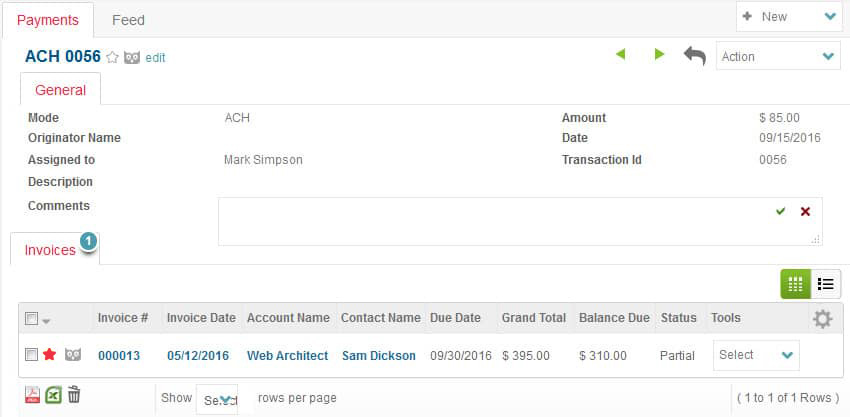Check the box for invoice 000013
Image resolution: width=850 pixels, height=417 pixels.
coord(31,355)
